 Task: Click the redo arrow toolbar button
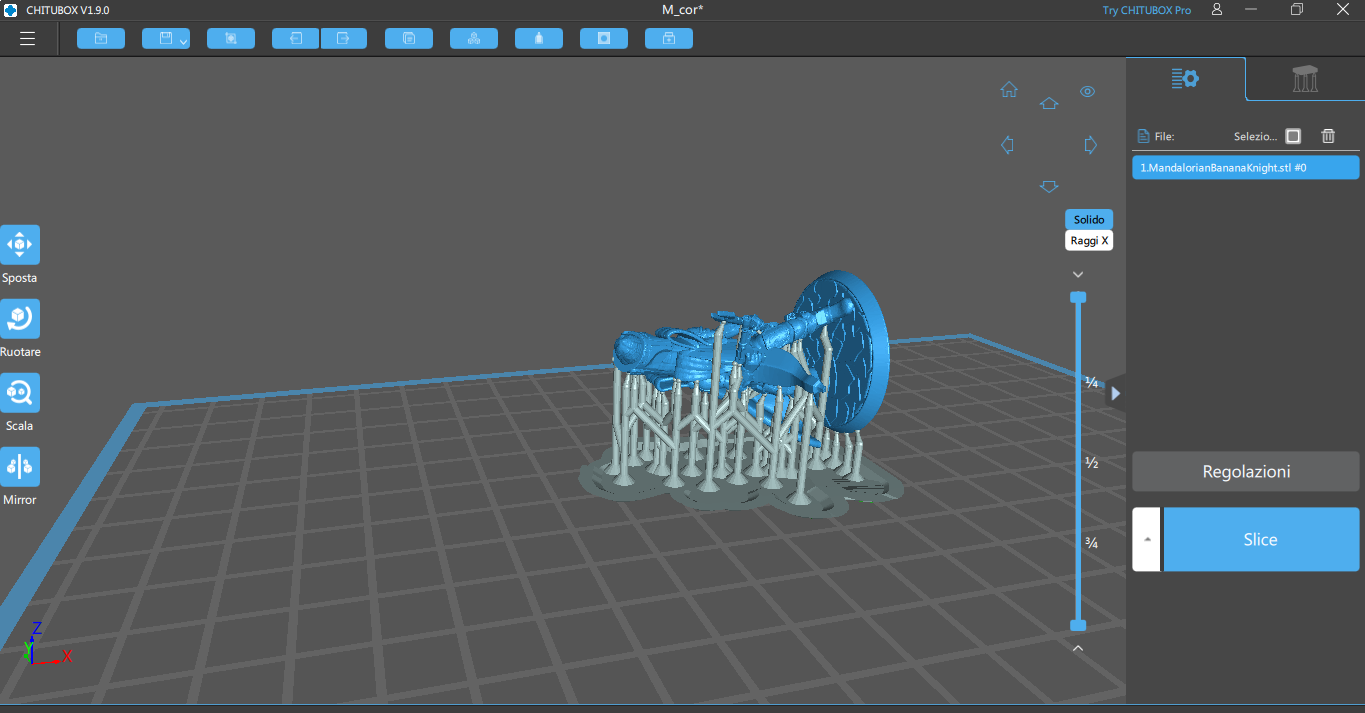point(344,39)
